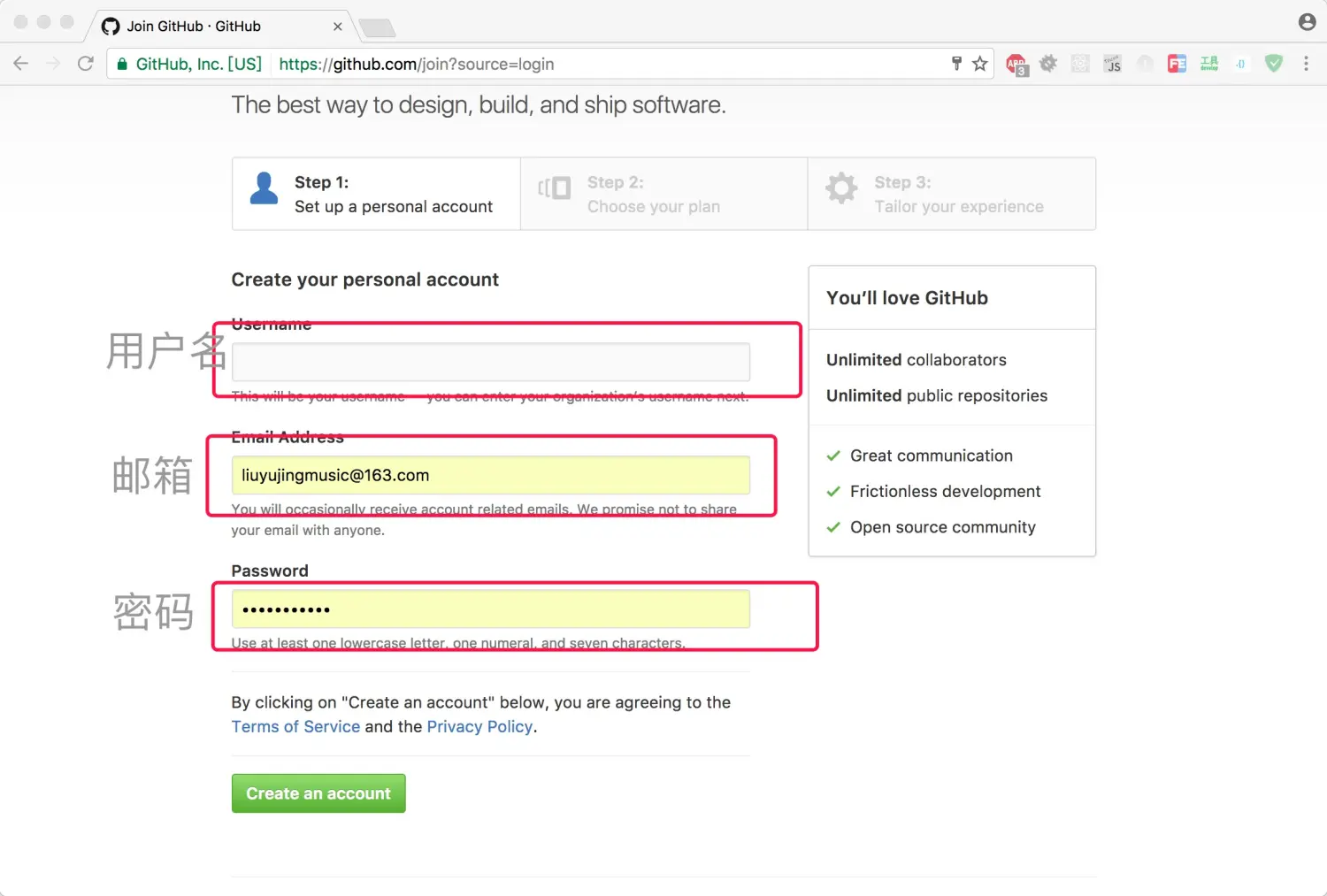Viewport: 1327px width, 896px height.
Task: Click 'Unlimited public repositories' text
Action: 937,395
